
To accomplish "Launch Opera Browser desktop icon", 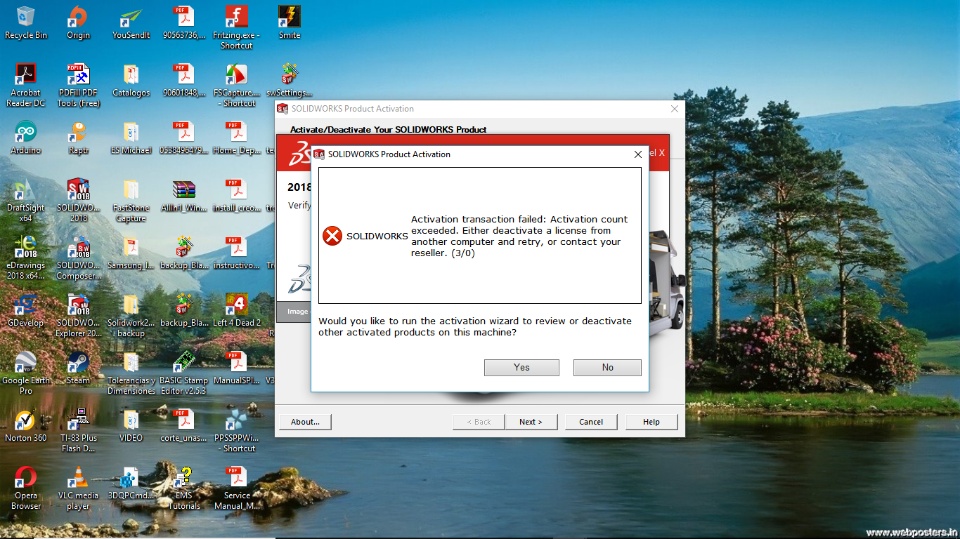I will pos(26,488).
